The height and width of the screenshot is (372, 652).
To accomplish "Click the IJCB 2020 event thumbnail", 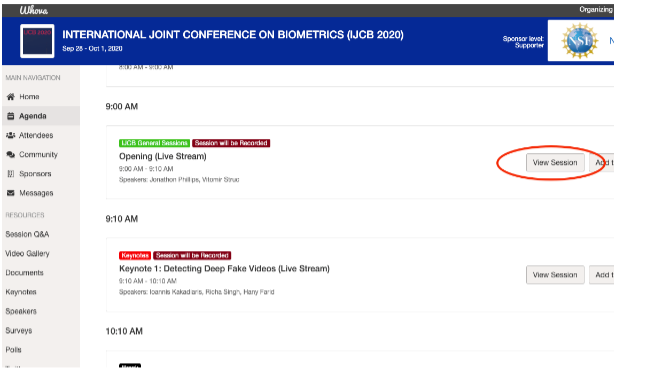I will (37, 41).
